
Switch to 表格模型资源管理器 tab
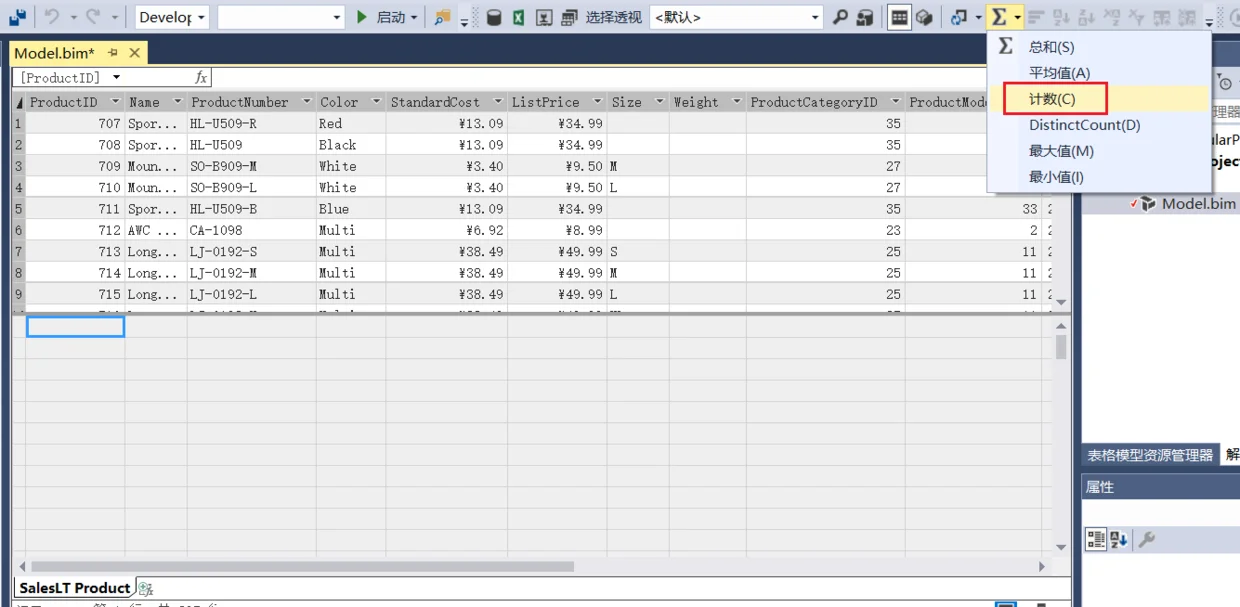pos(1150,455)
